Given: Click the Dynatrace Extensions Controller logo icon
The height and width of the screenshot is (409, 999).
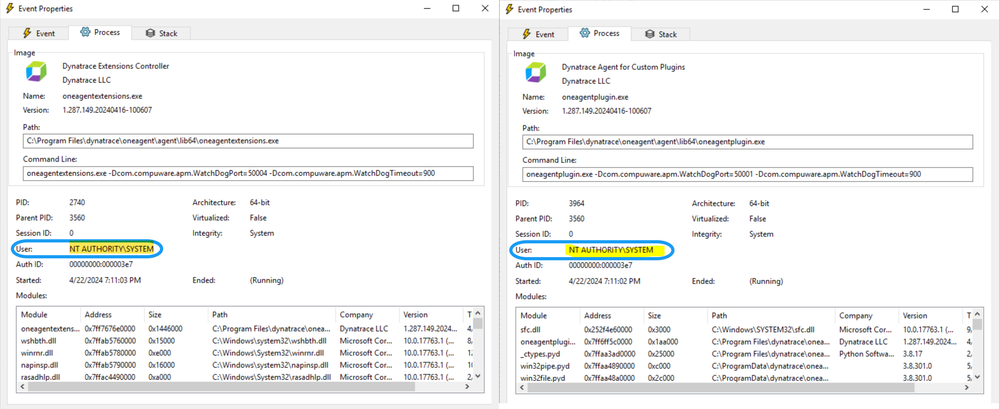Looking at the screenshot, I should [x=35, y=74].
